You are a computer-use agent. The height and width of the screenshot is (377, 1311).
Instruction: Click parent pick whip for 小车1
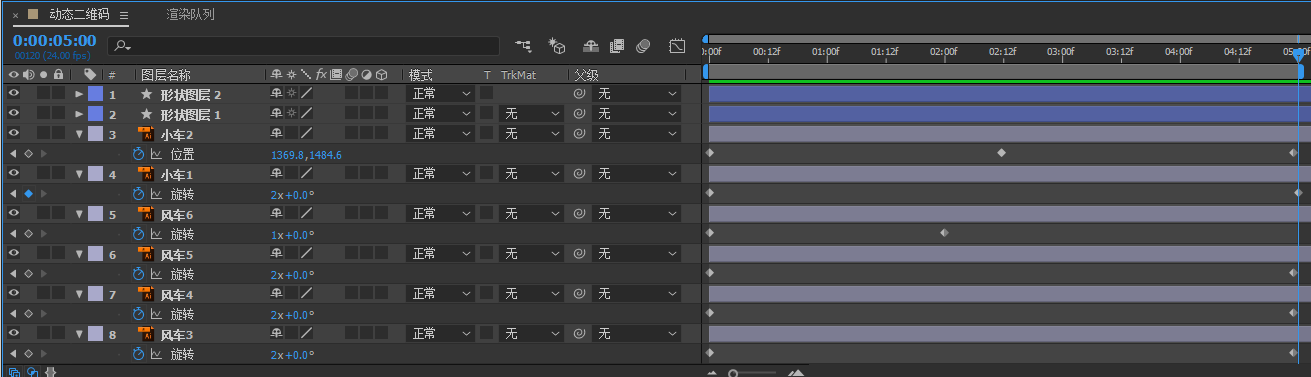pyautogui.click(x=579, y=174)
